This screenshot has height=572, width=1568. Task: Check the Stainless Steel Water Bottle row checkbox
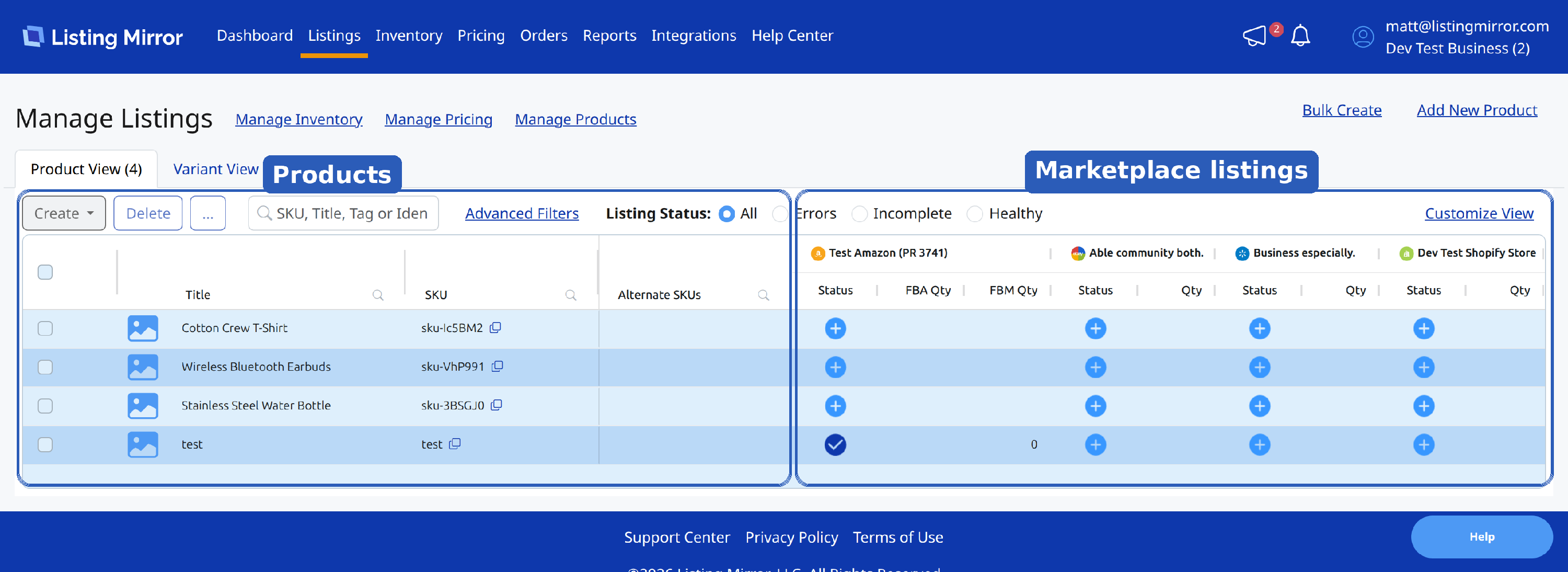point(45,406)
